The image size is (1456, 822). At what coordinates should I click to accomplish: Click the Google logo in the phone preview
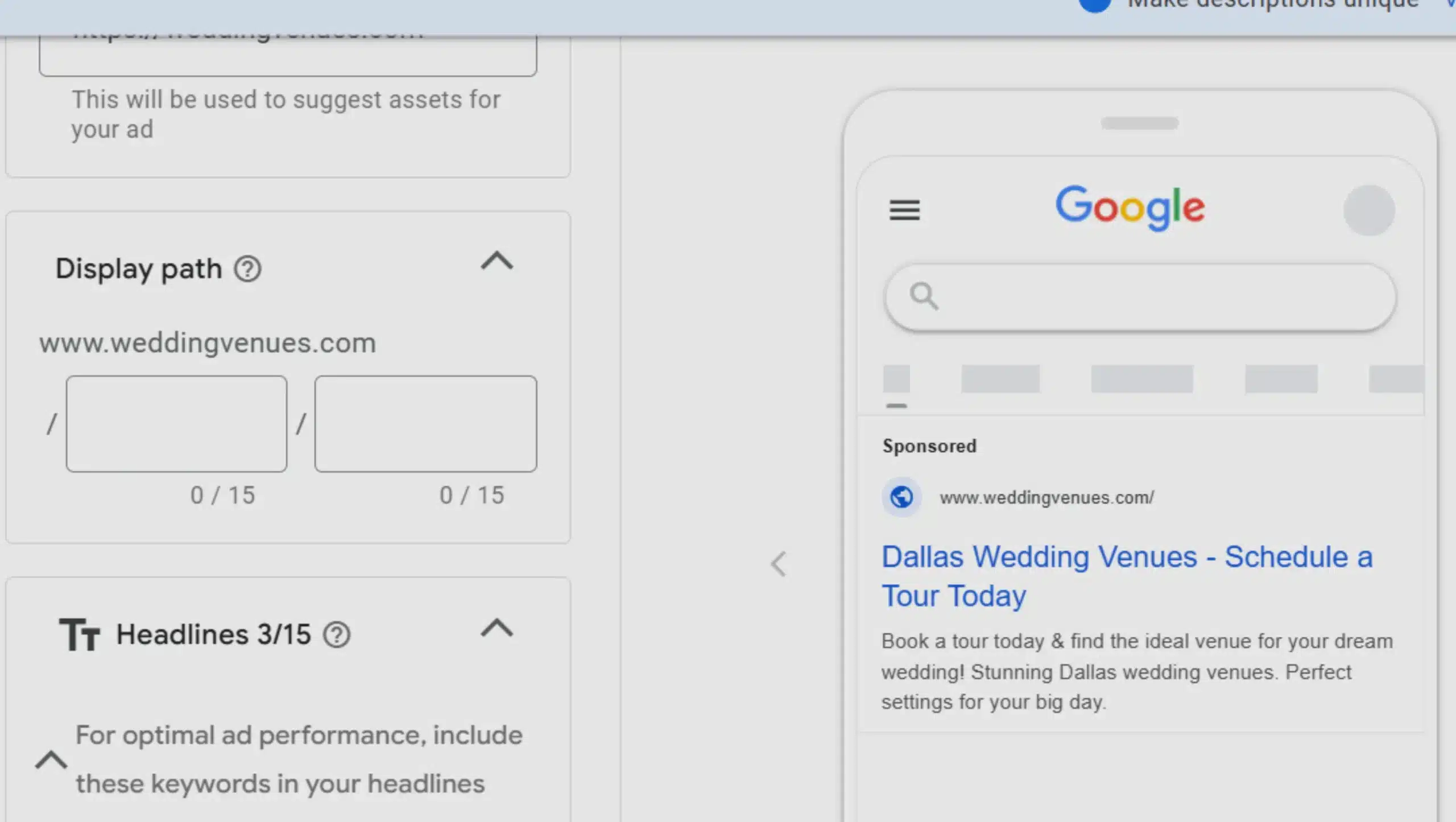coord(1130,208)
